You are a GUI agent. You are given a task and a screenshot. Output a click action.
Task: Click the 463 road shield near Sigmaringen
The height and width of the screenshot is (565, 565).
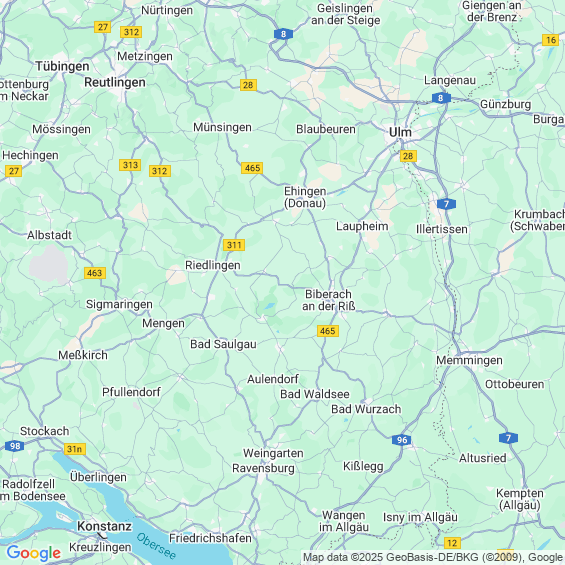(95, 273)
